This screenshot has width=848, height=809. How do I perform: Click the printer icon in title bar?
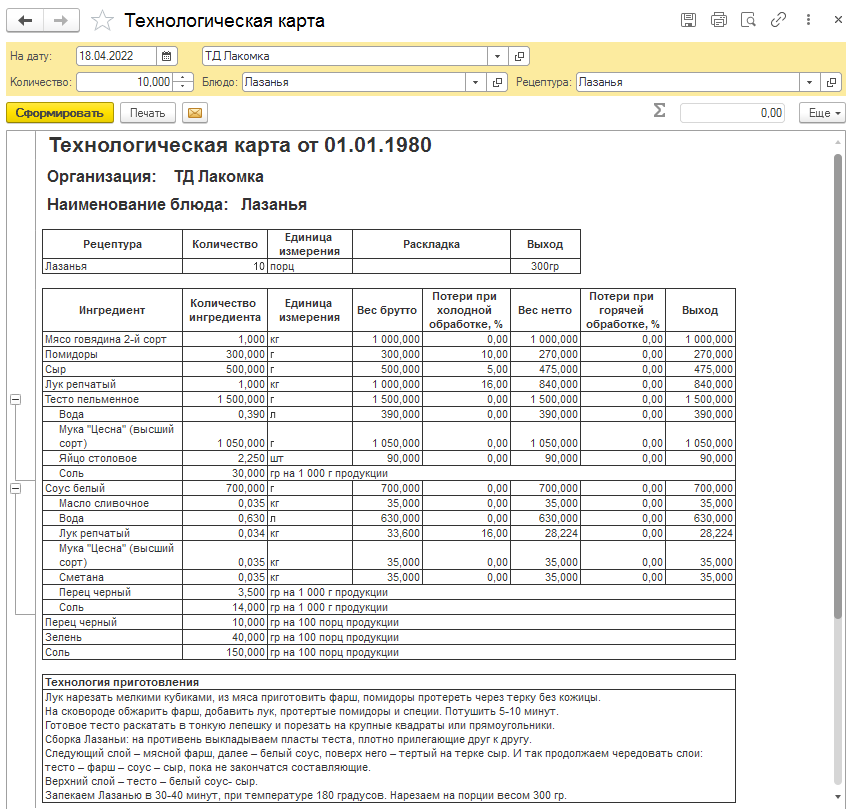(x=718, y=20)
